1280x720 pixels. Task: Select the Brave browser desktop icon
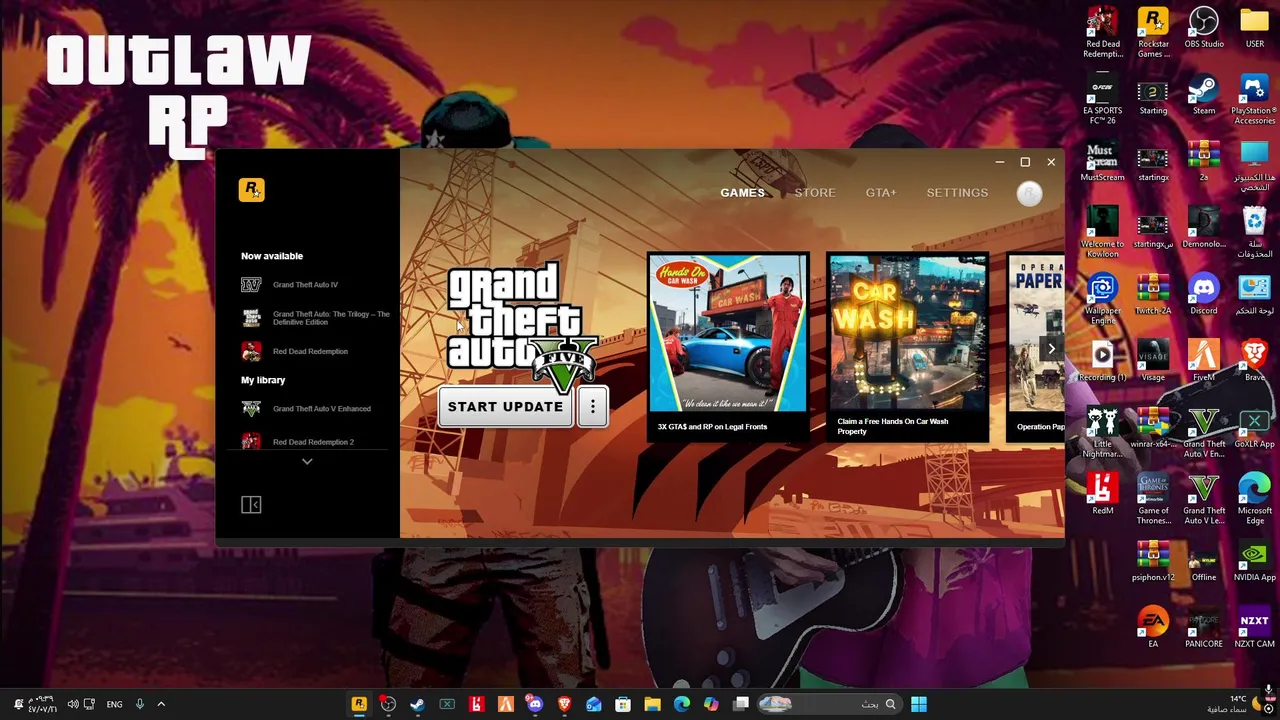tap(1254, 362)
